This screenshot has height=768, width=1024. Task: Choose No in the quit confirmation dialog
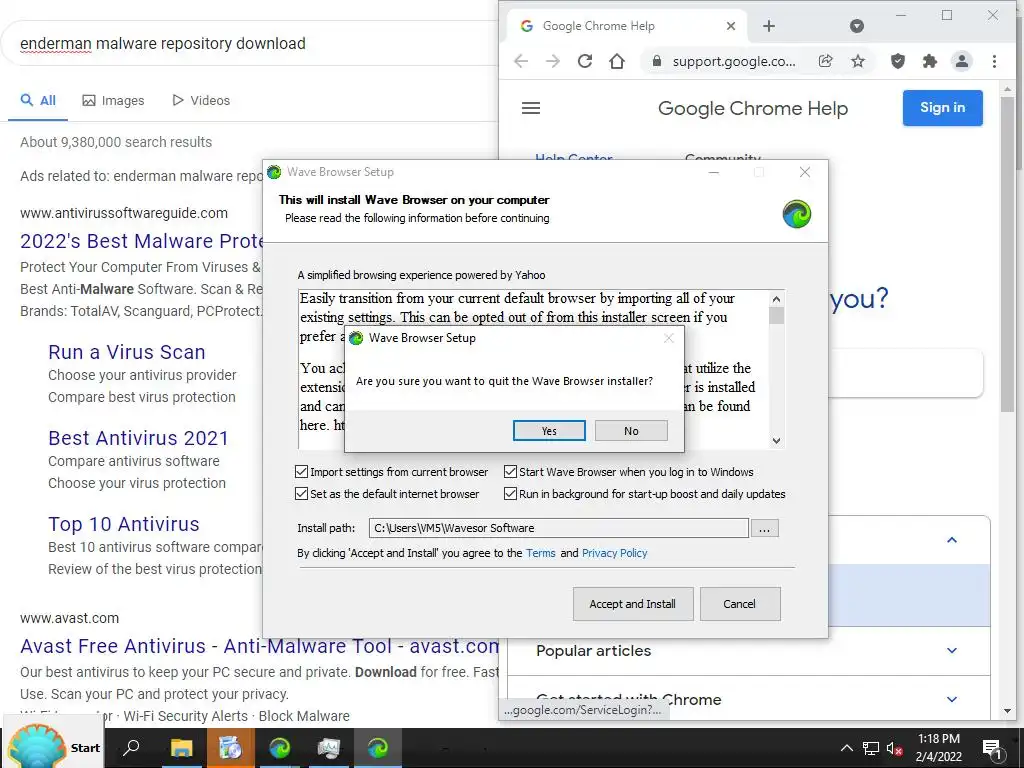click(631, 431)
